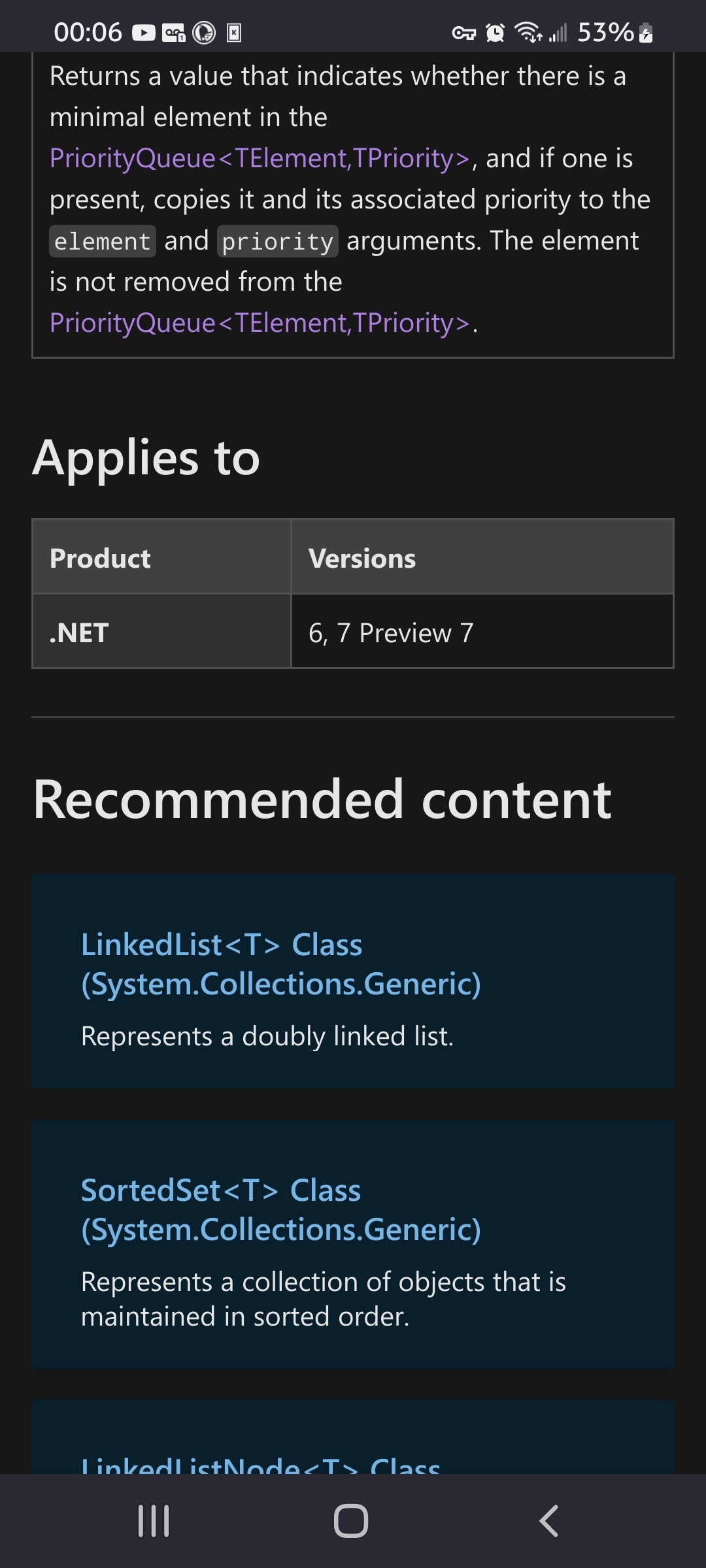Open LinkedList<T> Class recommended link
Screen dimensions: 706x1568
click(x=280, y=964)
